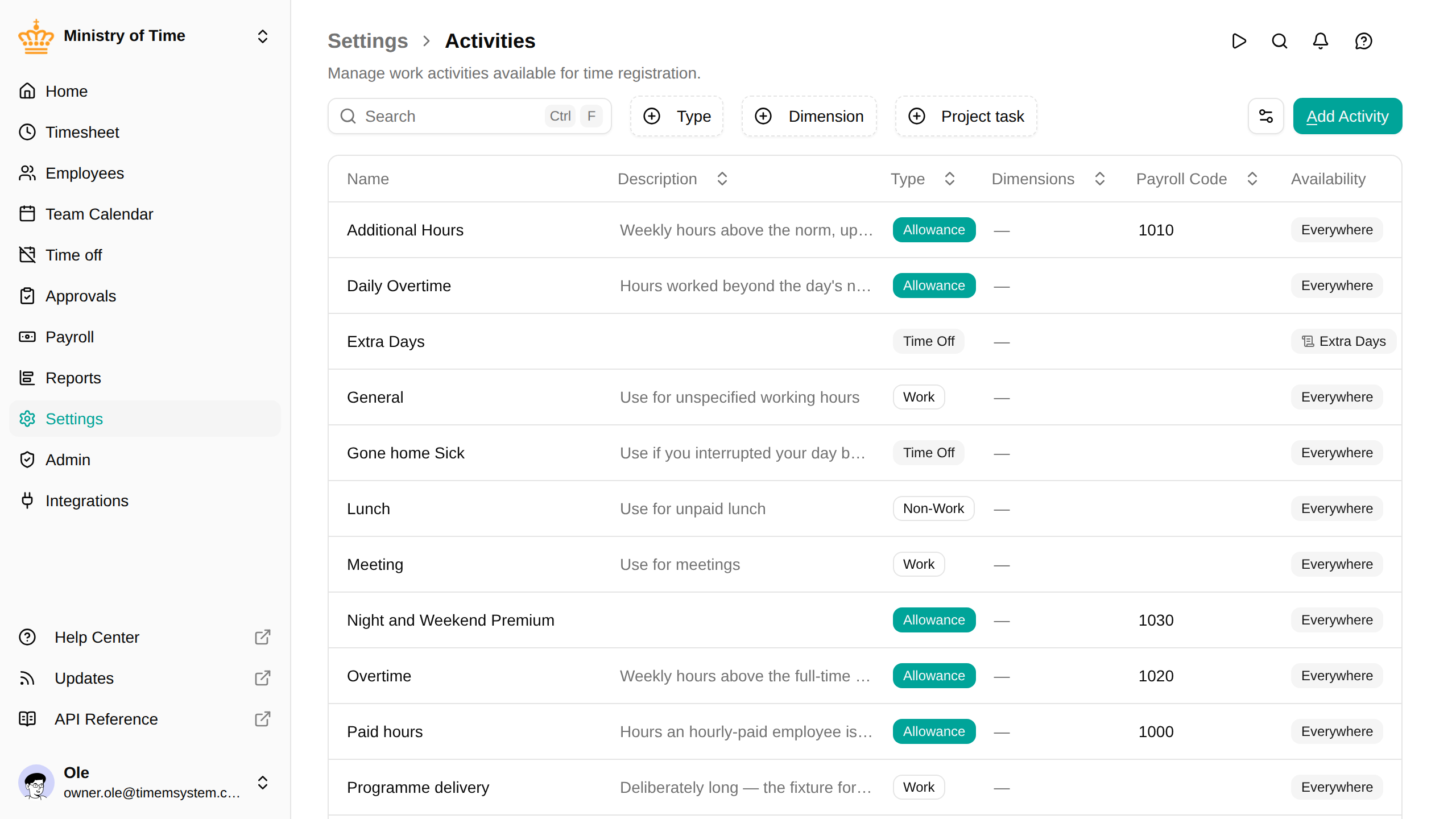Open the header search magnifier icon
The image size is (1456, 819).
1280,41
